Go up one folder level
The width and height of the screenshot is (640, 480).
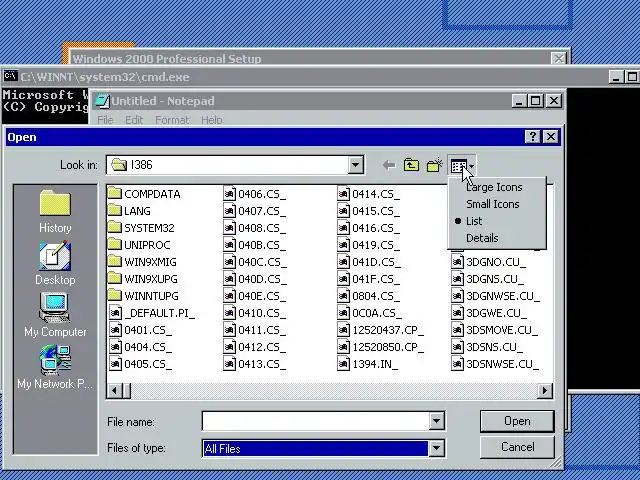point(411,165)
